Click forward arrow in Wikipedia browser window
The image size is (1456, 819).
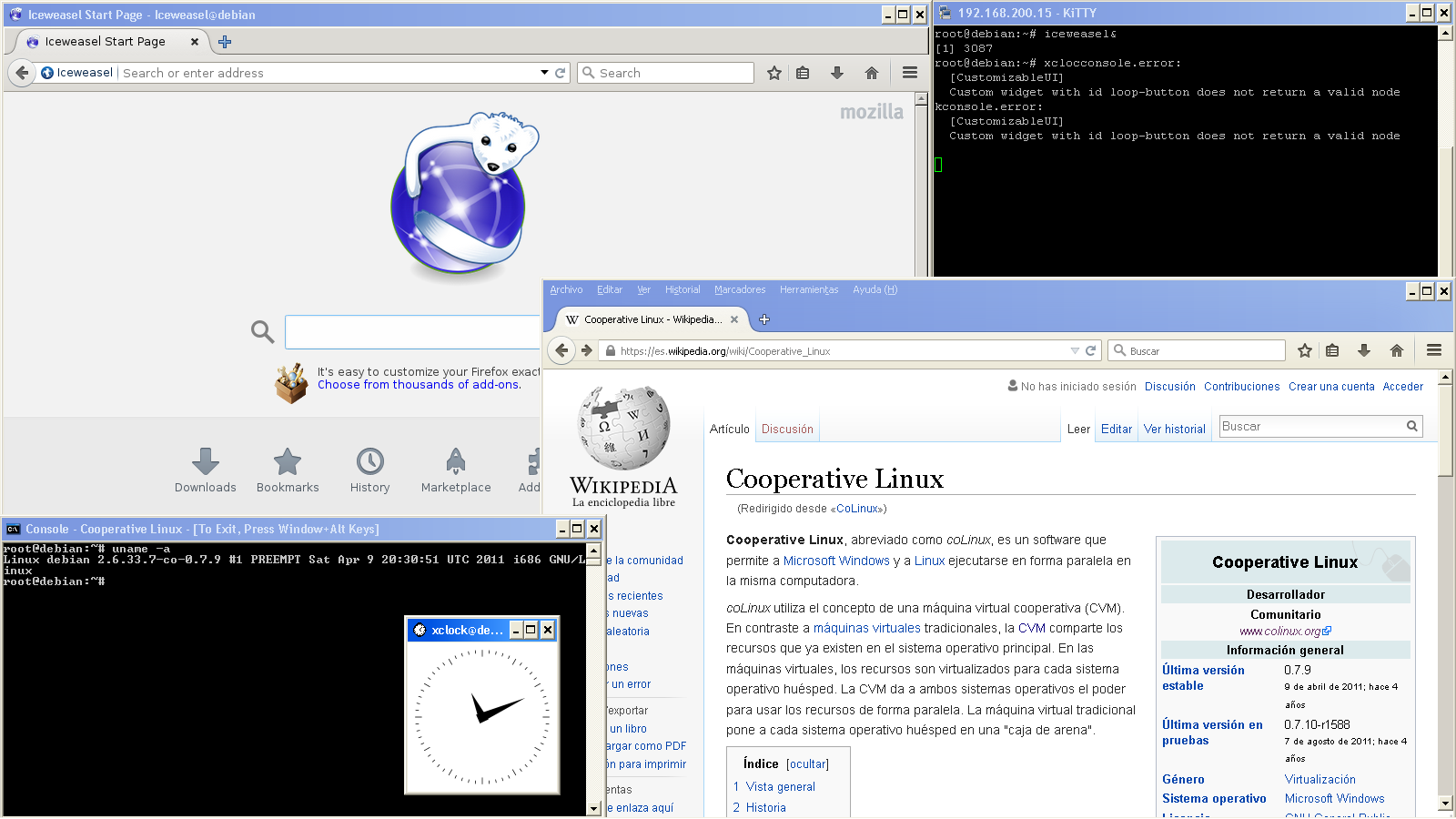587,350
